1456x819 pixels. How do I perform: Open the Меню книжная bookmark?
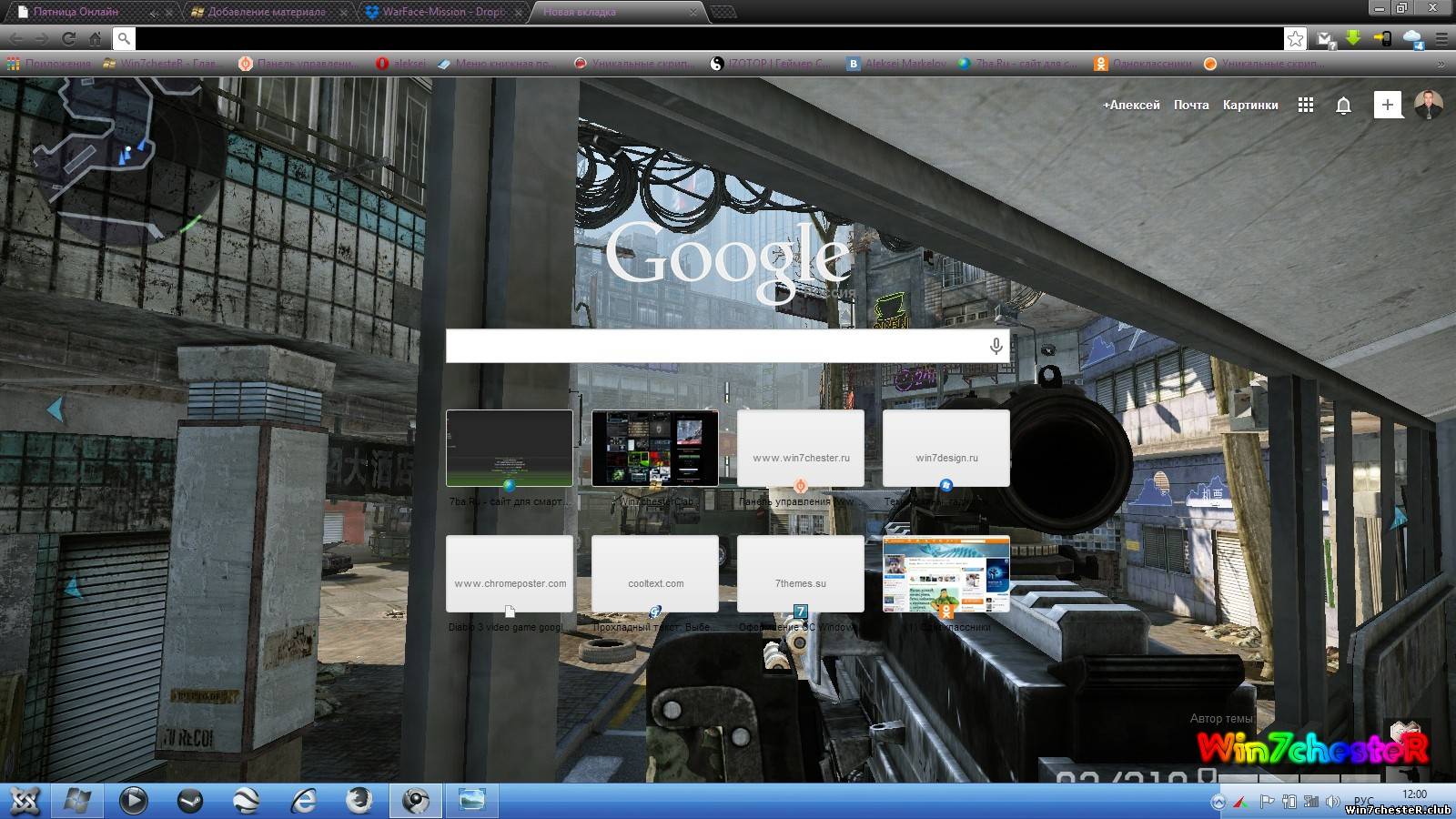[x=497, y=64]
